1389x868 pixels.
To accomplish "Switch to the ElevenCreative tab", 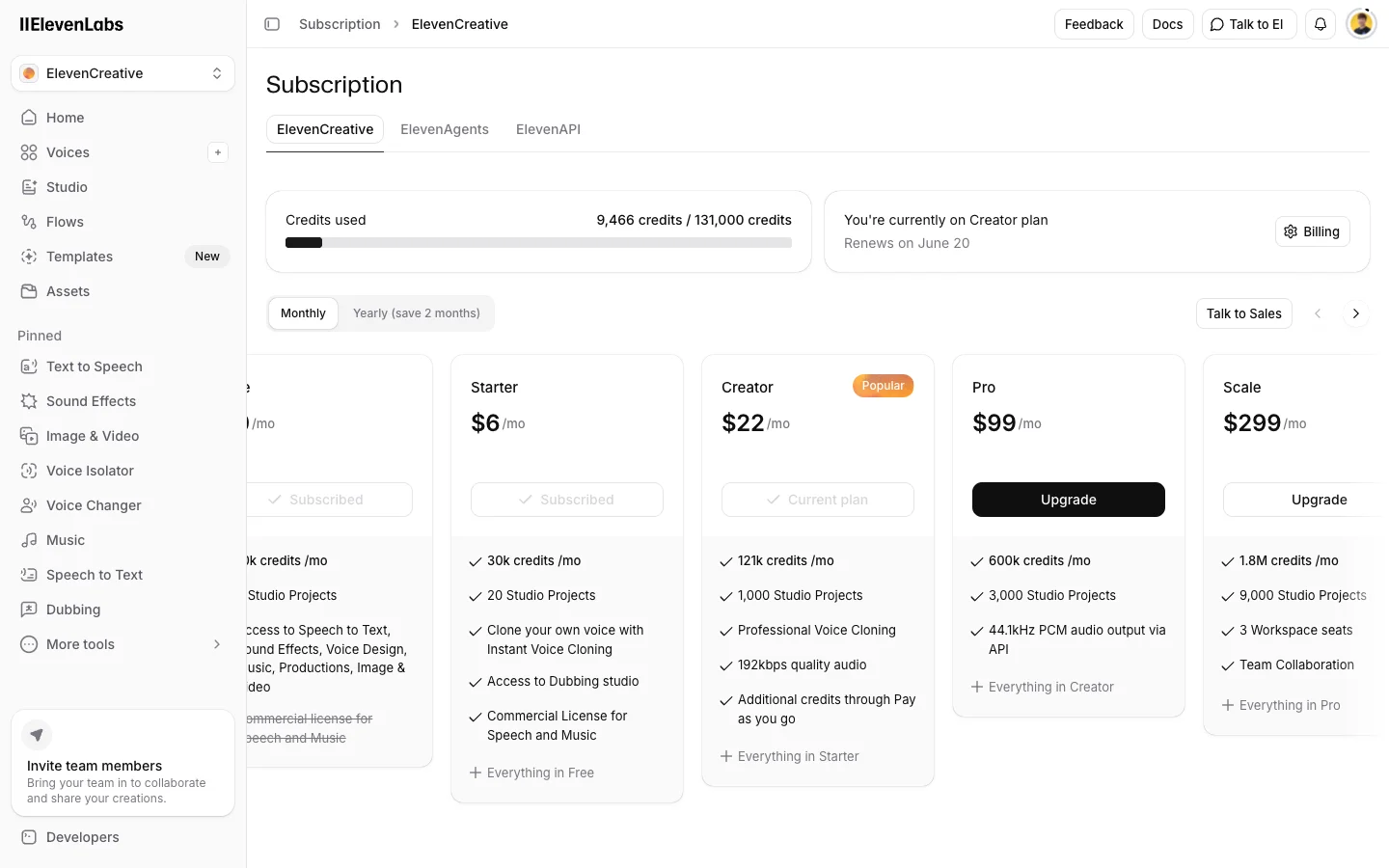I will coord(325,129).
